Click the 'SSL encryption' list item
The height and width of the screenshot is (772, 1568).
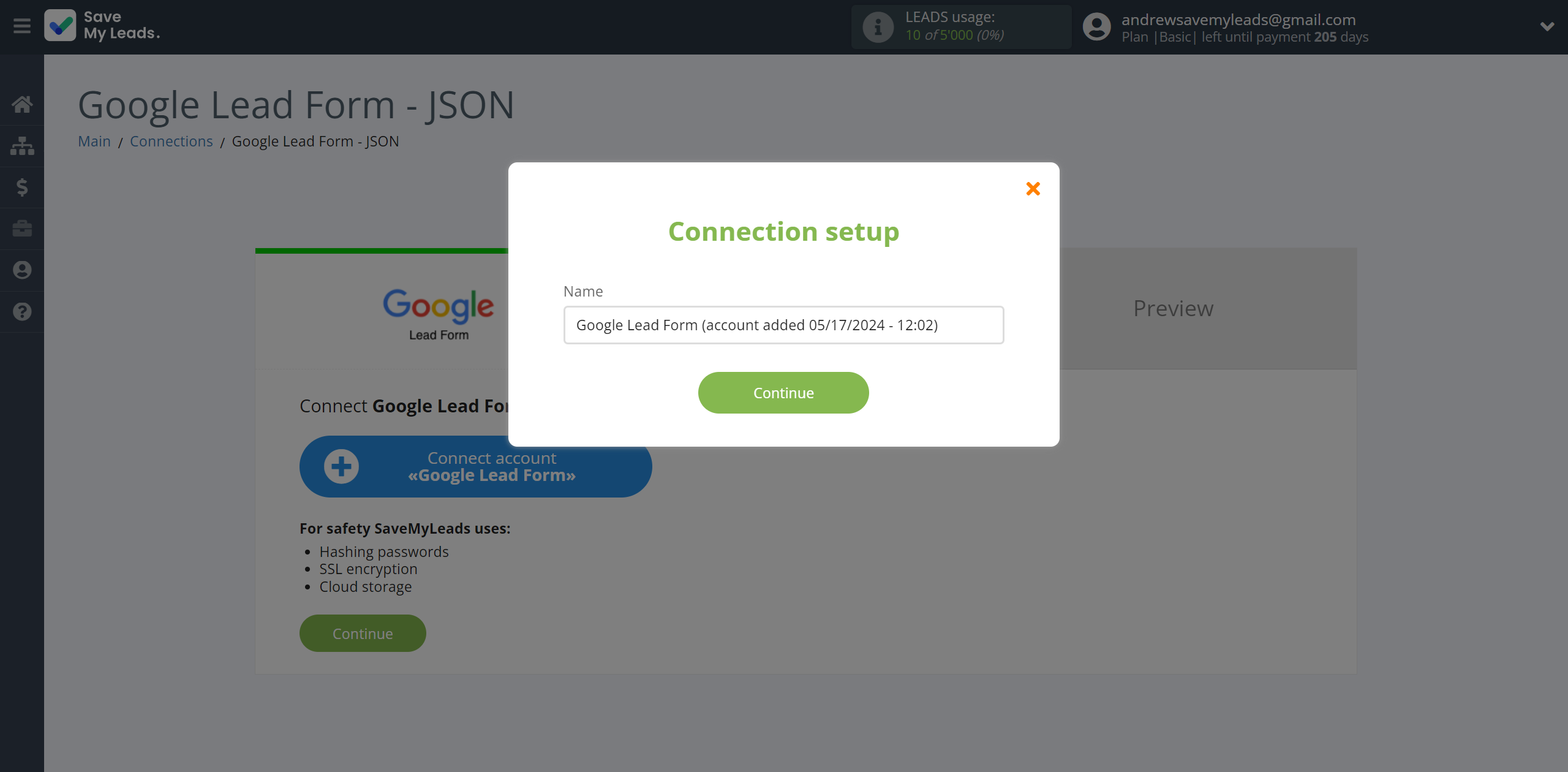coord(368,569)
